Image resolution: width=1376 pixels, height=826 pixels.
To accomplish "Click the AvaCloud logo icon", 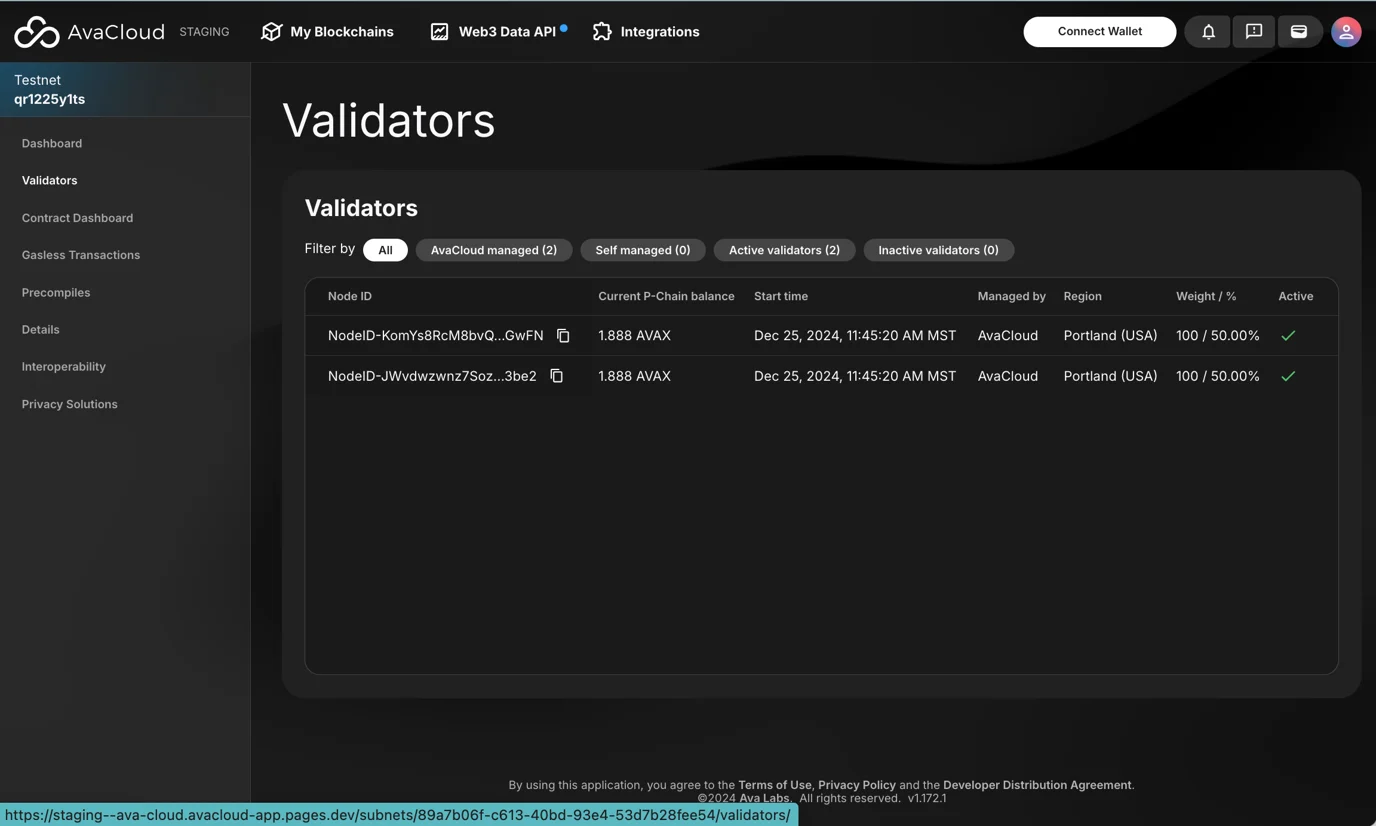I will (x=37, y=32).
